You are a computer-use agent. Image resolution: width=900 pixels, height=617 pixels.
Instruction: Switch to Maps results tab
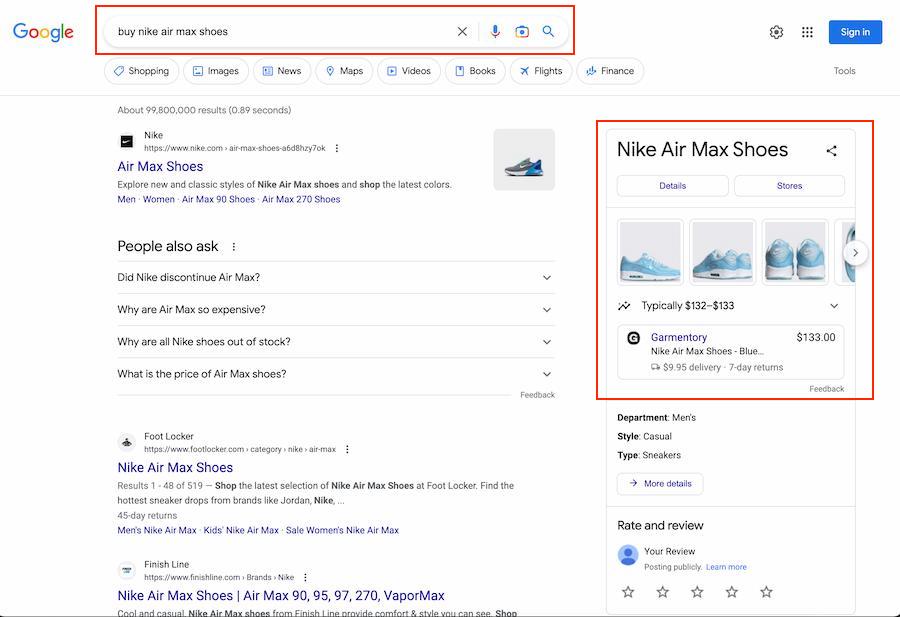[344, 71]
